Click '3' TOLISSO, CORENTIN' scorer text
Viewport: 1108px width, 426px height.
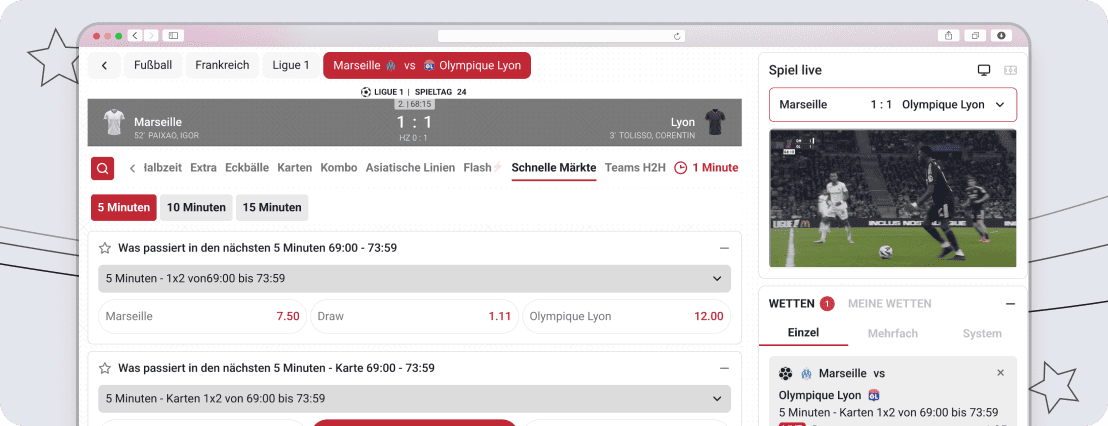652,135
